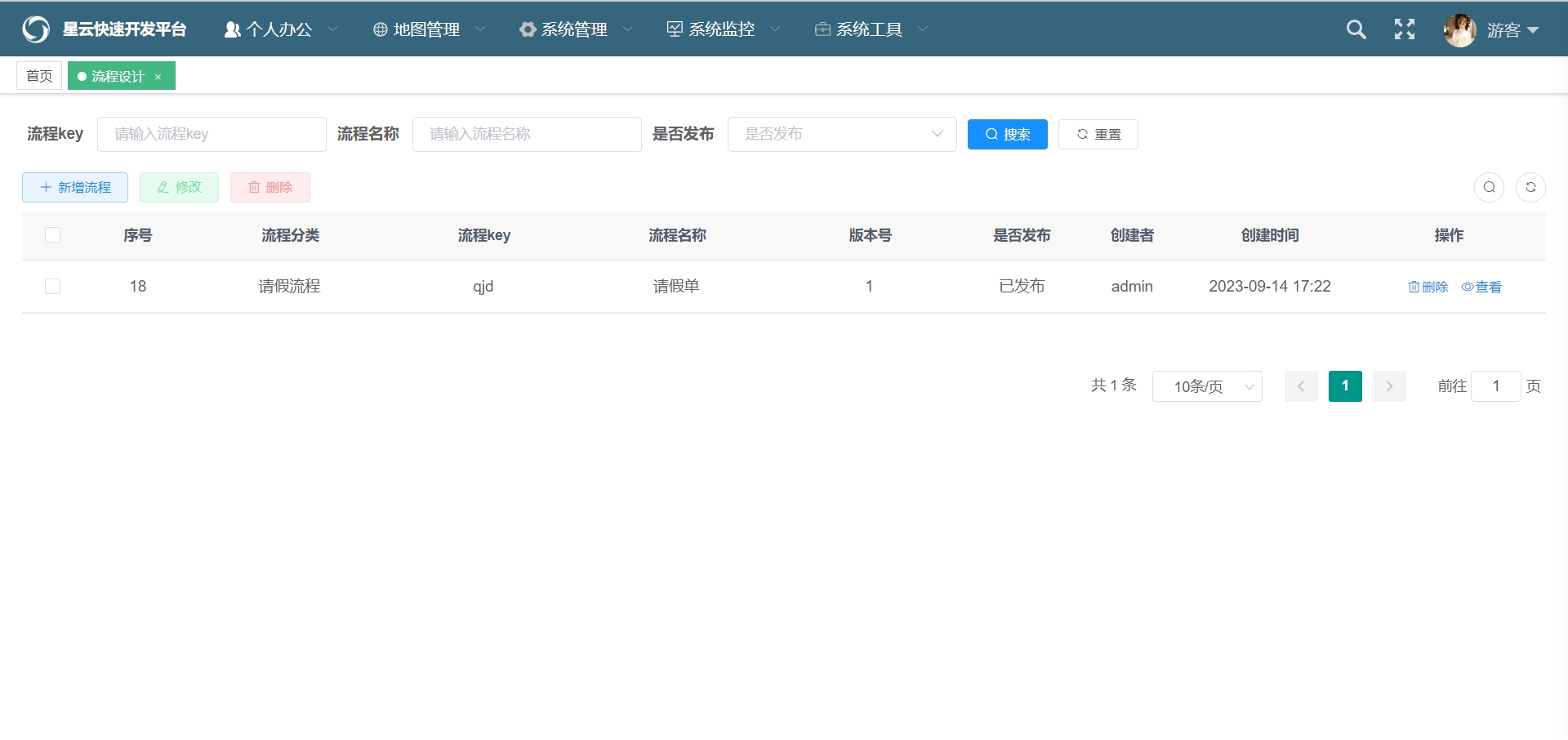1568x740 pixels.
Task: Click 查看 link for 请假单 row
Action: click(x=1481, y=287)
